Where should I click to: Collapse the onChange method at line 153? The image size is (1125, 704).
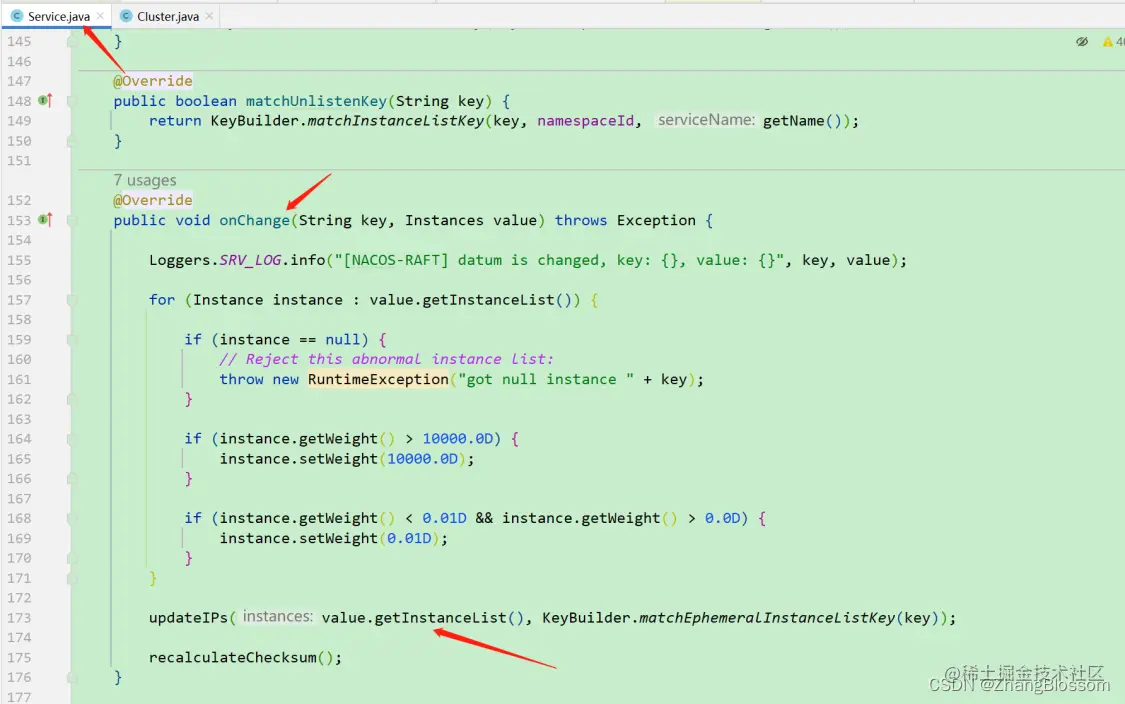[x=72, y=220]
